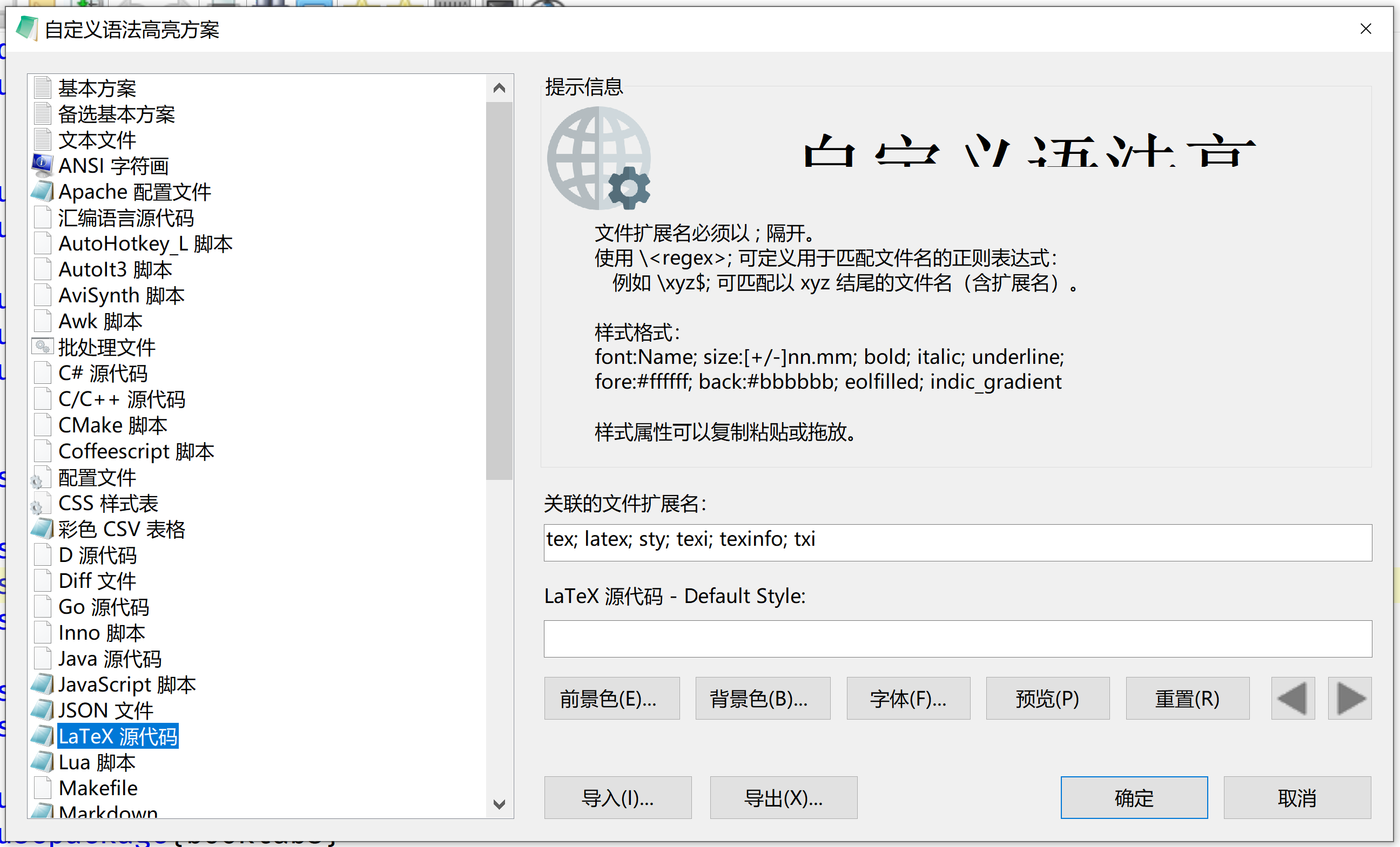Click the JavaScript 脚本 notepad icon
The image size is (1400, 847).
(x=42, y=685)
